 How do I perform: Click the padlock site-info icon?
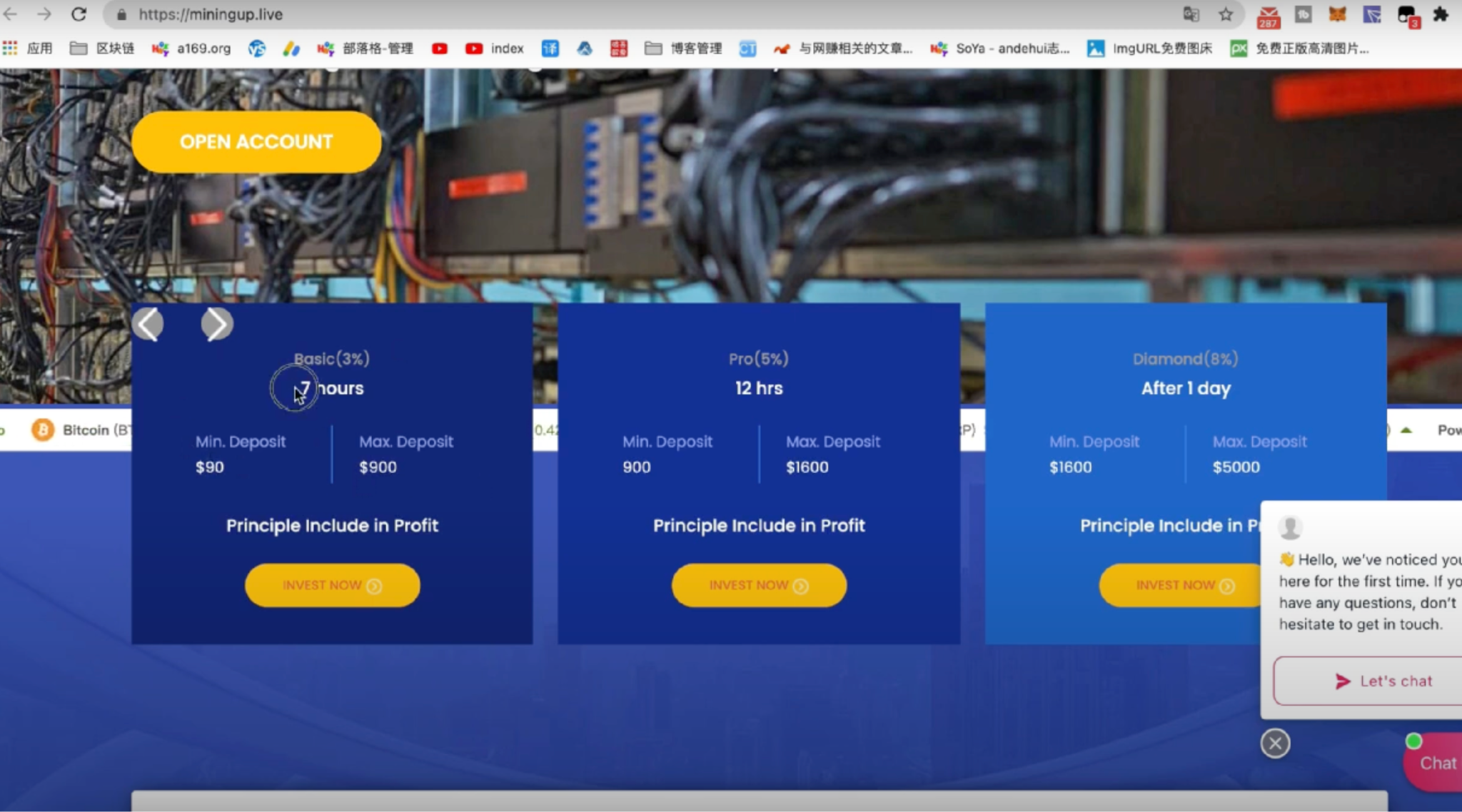point(121,14)
